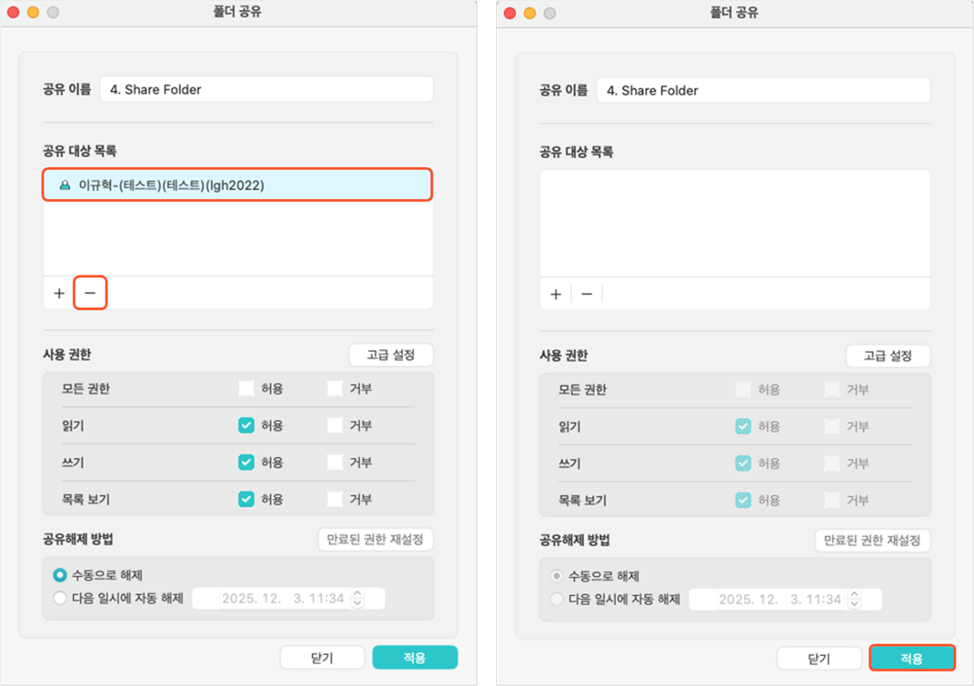Click the plus icon in the left dialog
Screen dimensions: 974x686
pos(59,293)
